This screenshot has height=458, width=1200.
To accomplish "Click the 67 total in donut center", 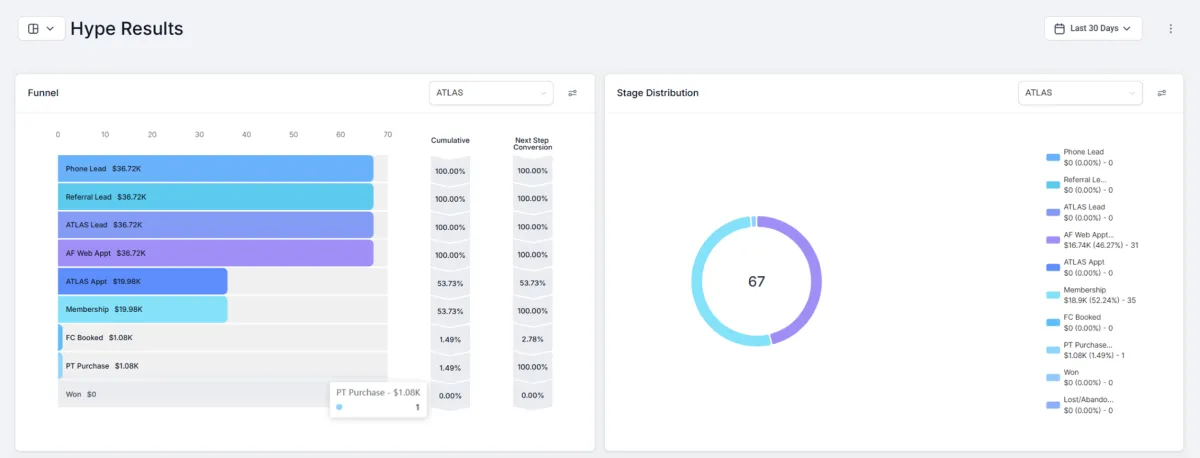I will coord(757,282).
